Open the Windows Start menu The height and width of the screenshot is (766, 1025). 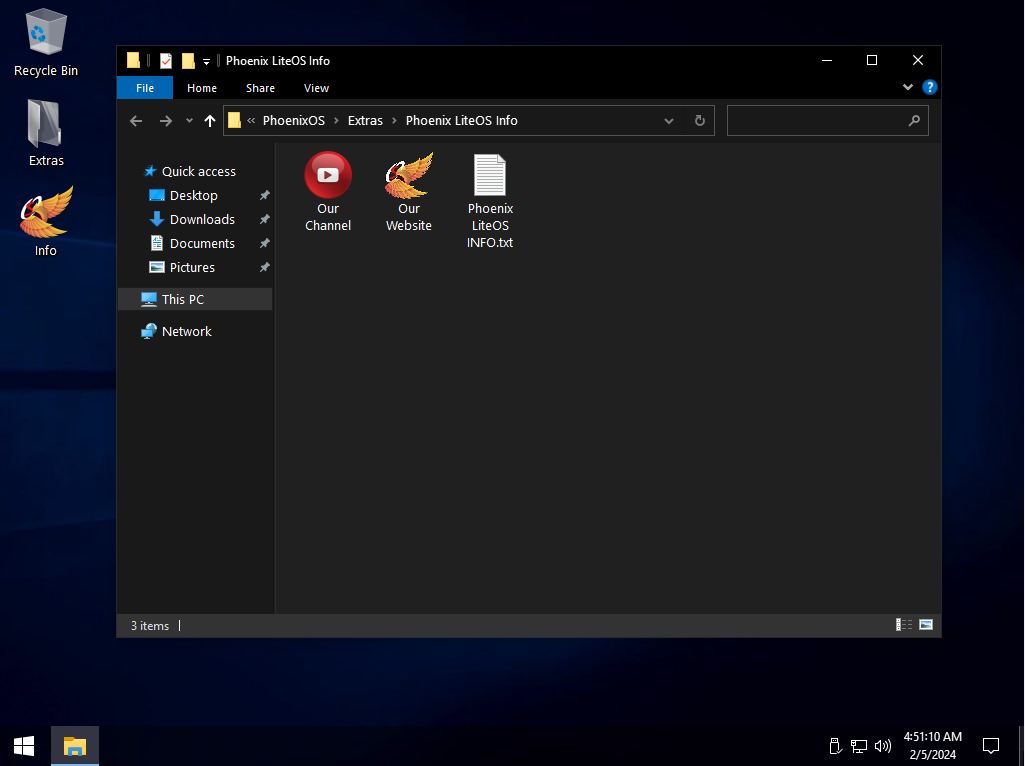coord(24,746)
